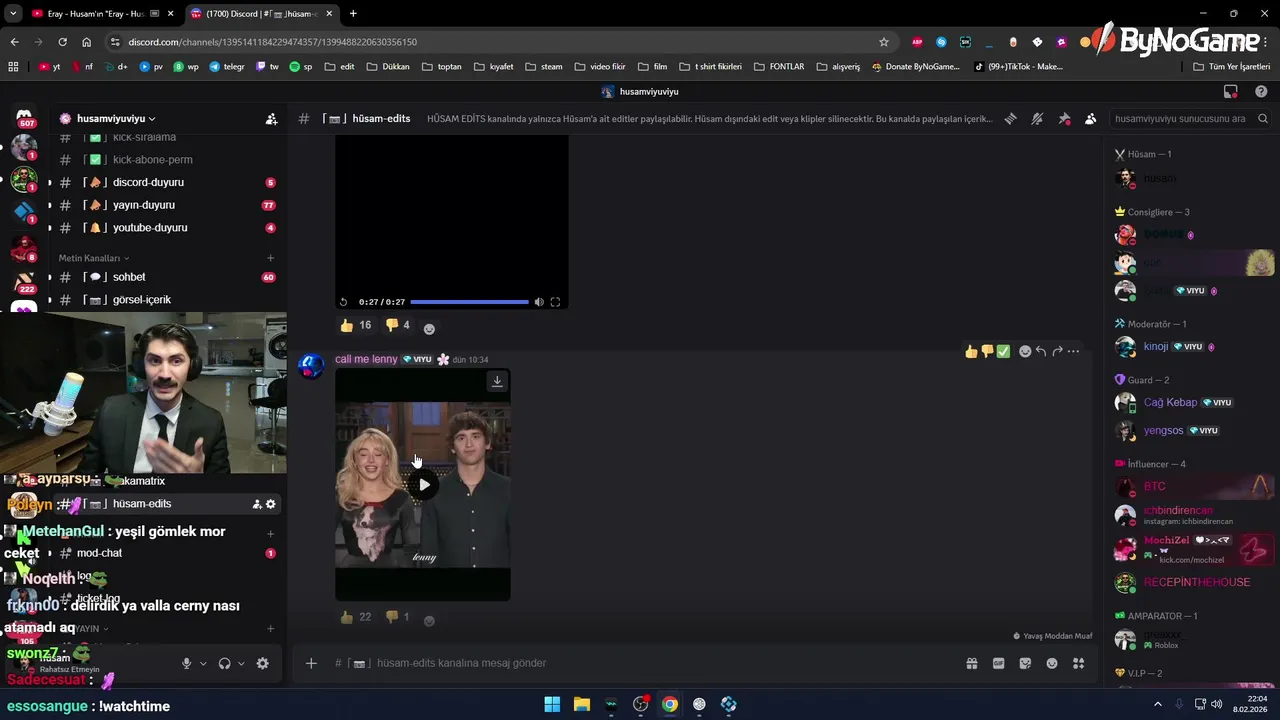Open member Cağ Kebap profile
This screenshot has width=1280, height=720.
[1191, 402]
